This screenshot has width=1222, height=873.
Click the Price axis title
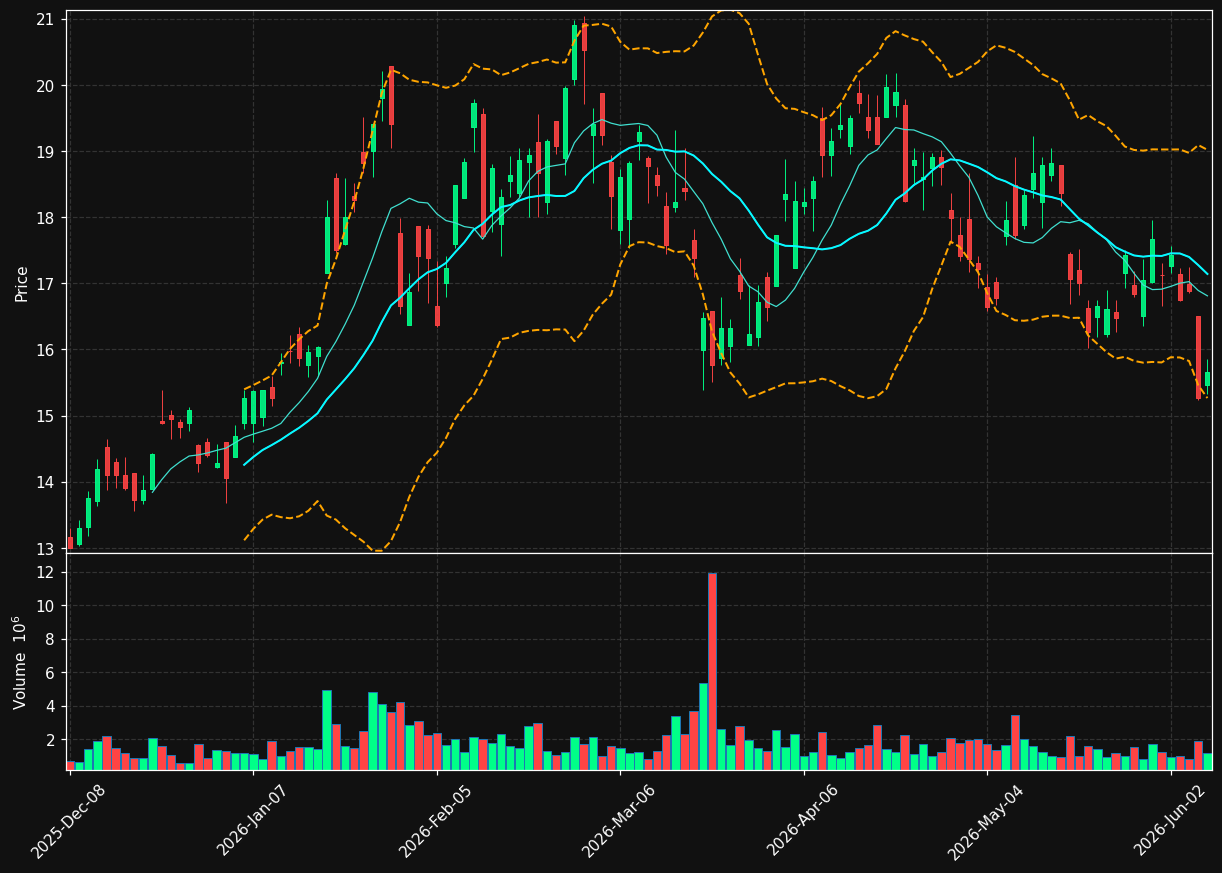21,283
